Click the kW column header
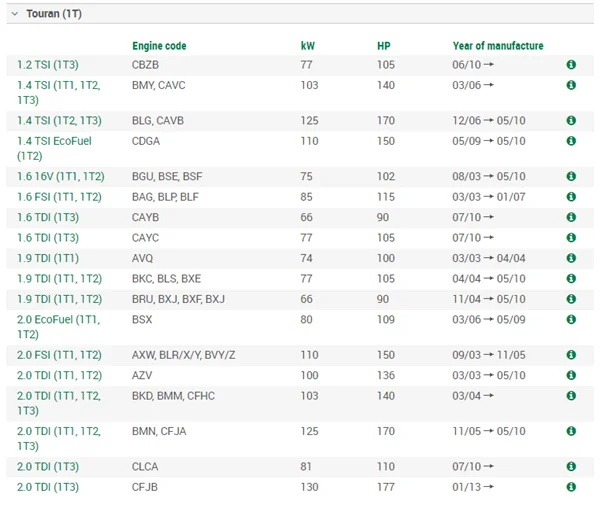 (x=308, y=46)
